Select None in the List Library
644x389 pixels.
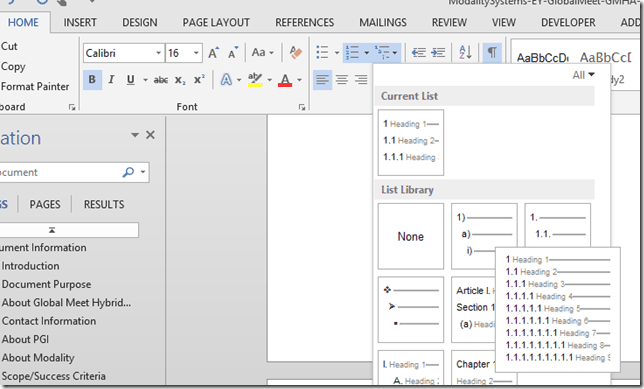(x=411, y=236)
